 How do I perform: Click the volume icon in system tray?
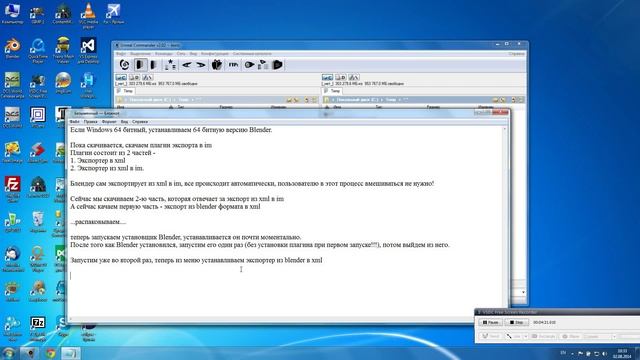point(604,353)
